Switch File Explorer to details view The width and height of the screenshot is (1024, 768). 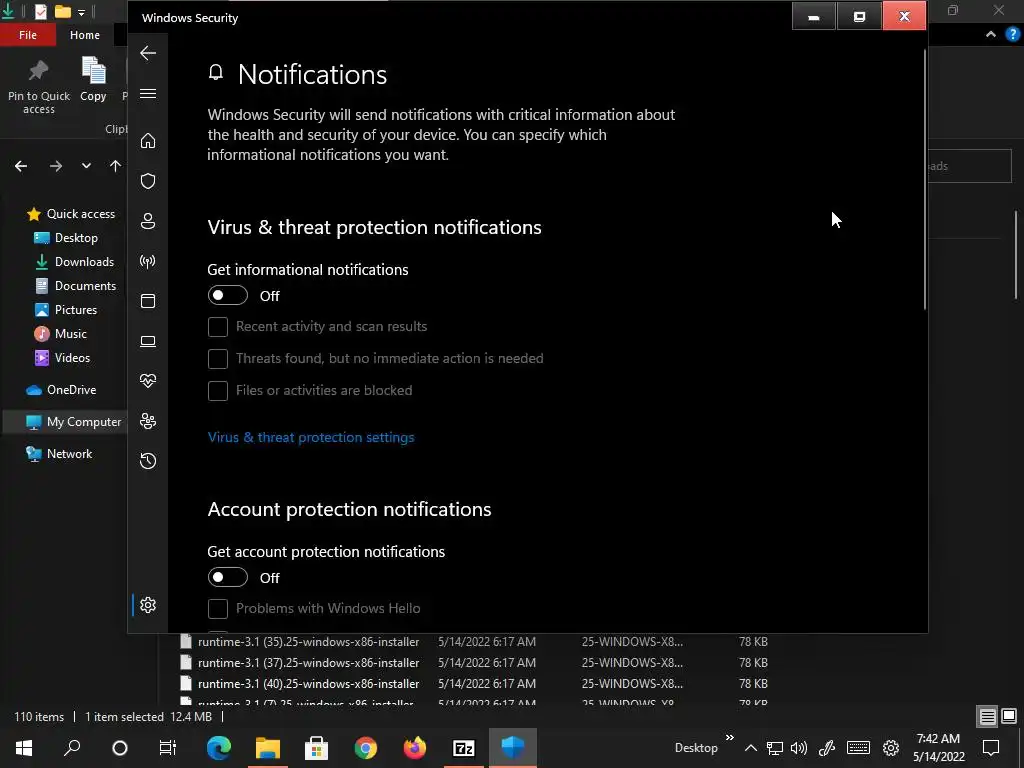coord(987,717)
